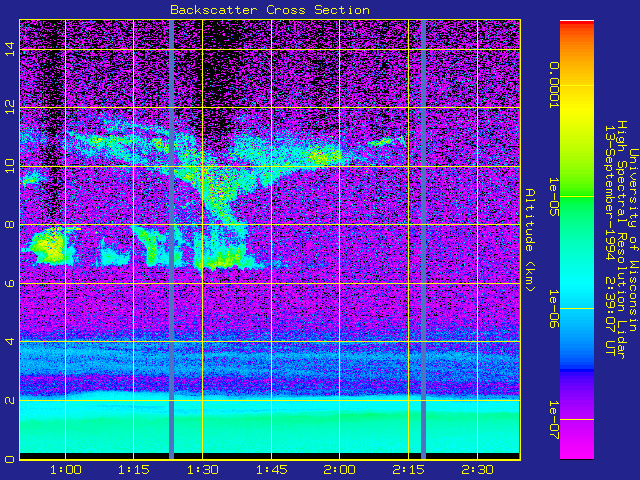Click the 1e-07 colorbar label

tap(553, 420)
